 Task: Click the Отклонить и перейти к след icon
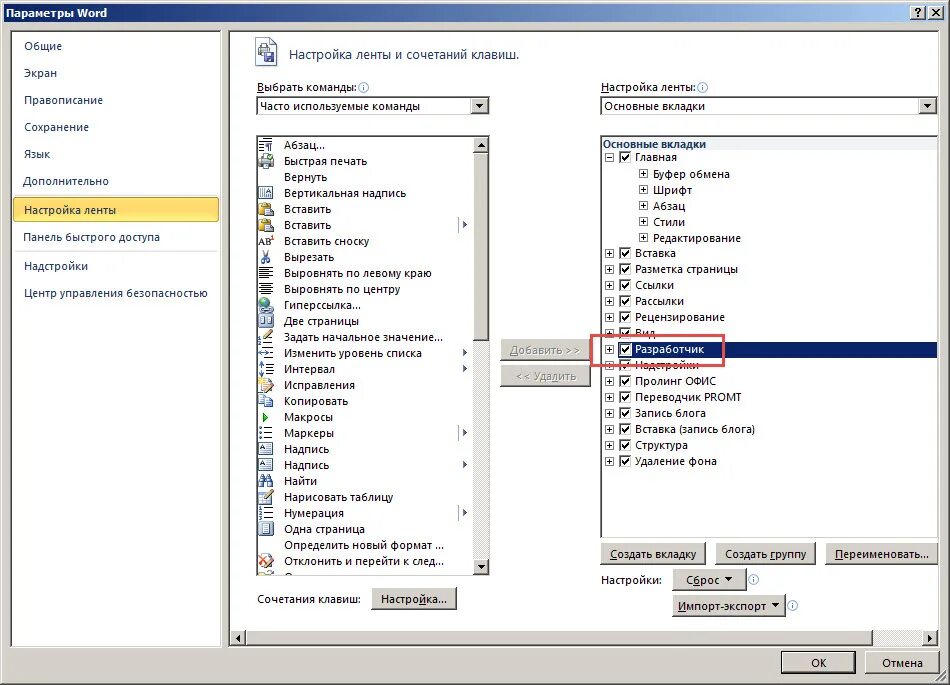pos(265,561)
